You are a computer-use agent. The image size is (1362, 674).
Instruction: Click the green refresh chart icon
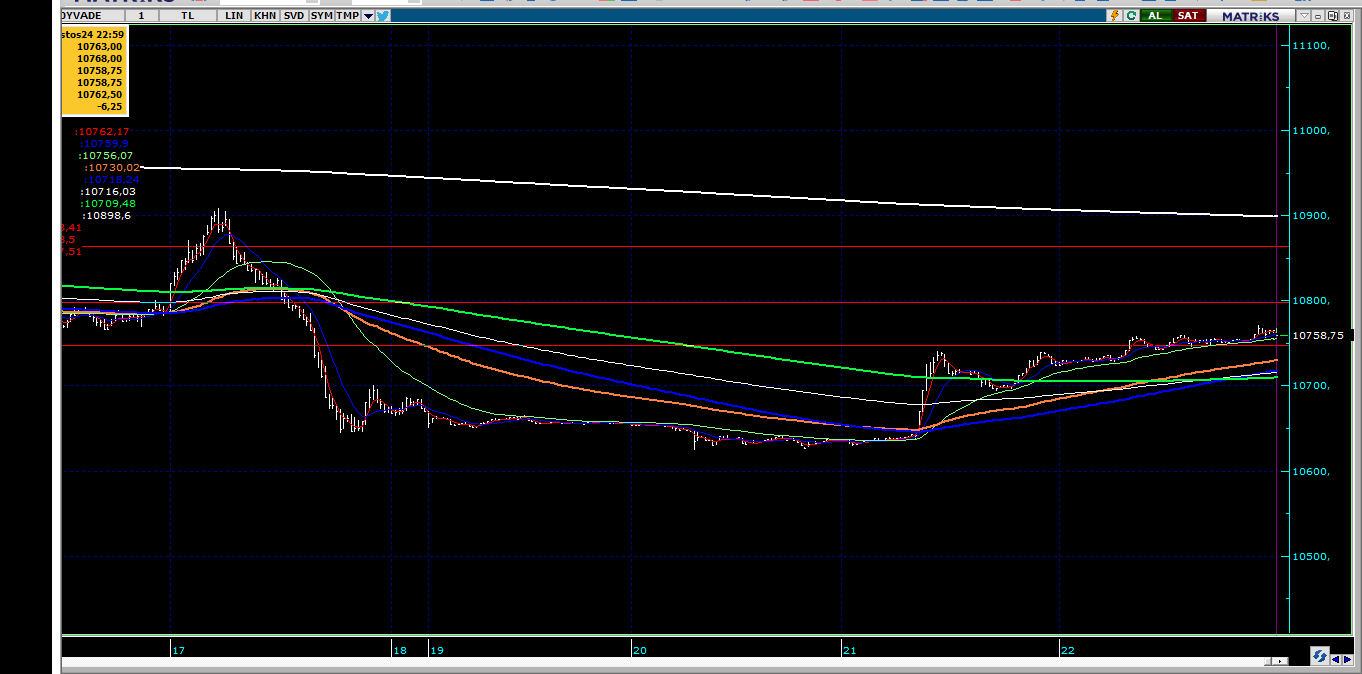(1131, 15)
